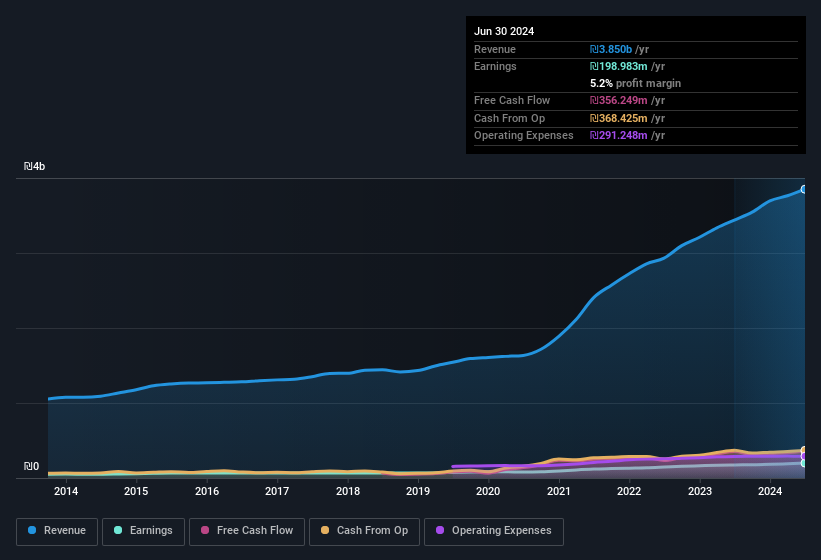Click the 2019 x-axis label
The width and height of the screenshot is (821, 560).
[x=418, y=491]
